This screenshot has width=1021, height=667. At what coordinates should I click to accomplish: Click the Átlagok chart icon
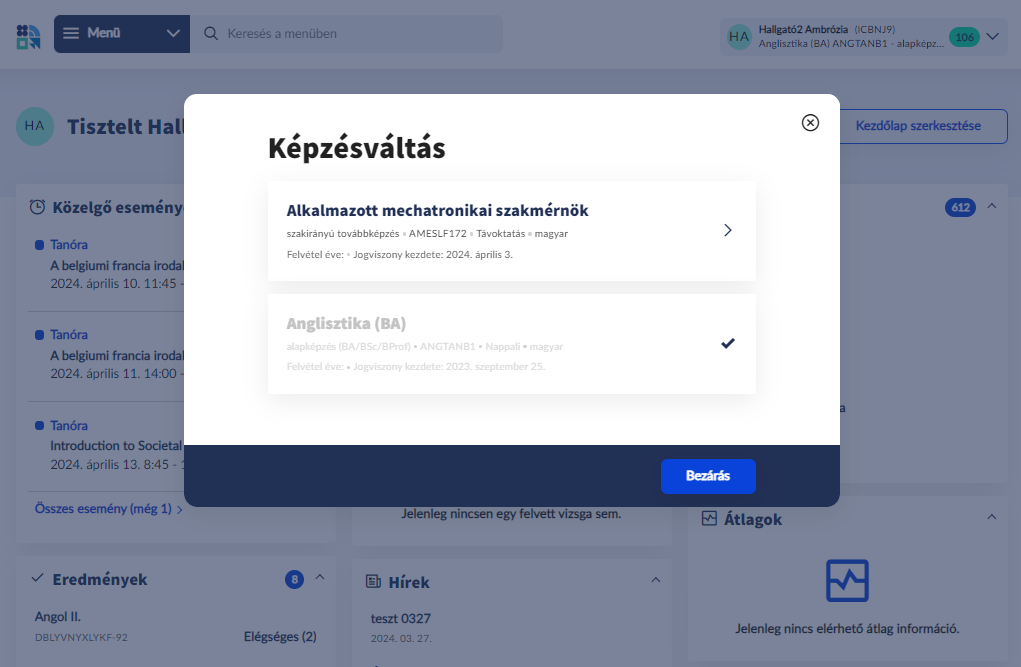(710, 519)
